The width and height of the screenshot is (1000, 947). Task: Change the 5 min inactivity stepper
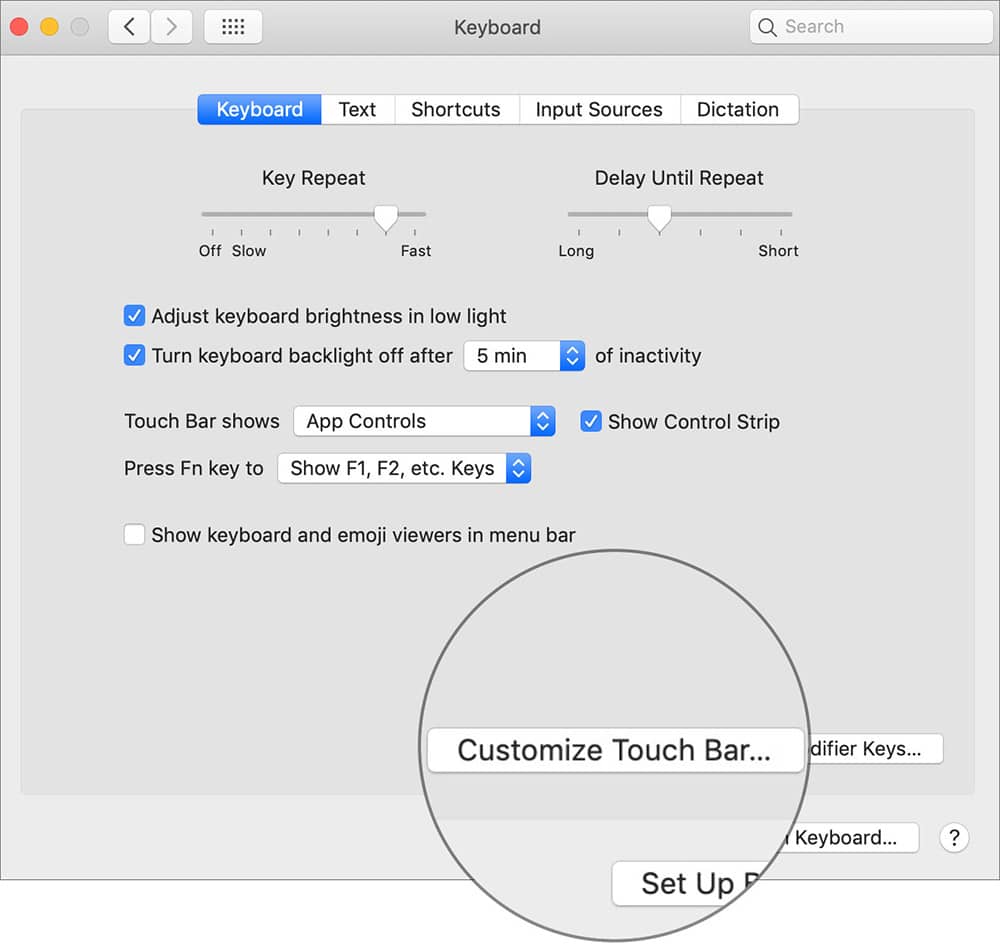click(x=571, y=356)
